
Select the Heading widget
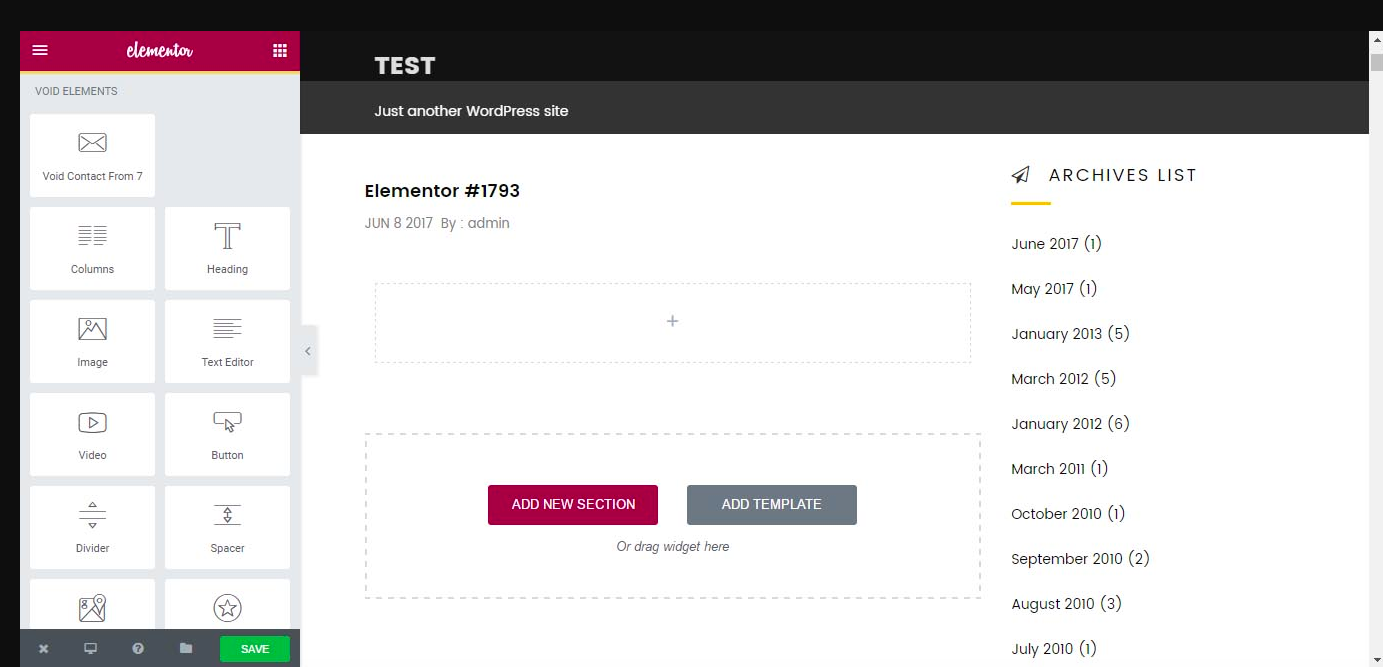(227, 248)
